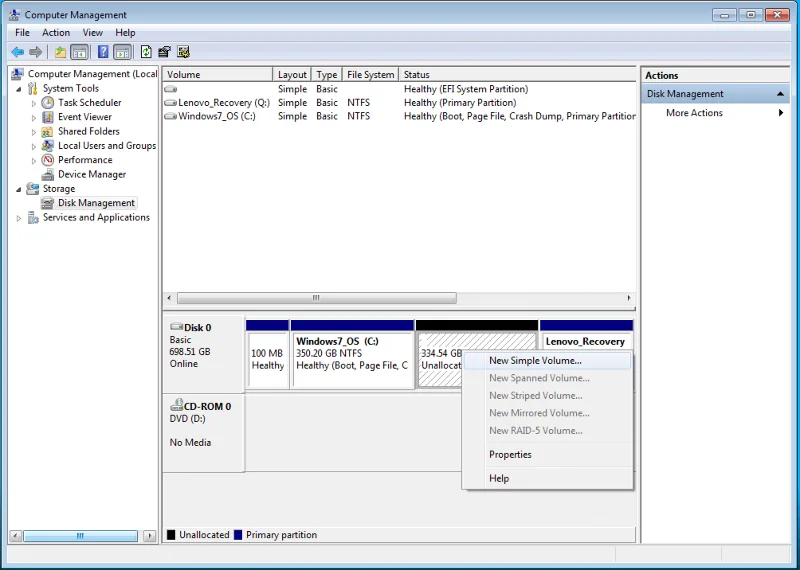Expand Services and Applications node
Screen dimensions: 800x570
click(x=19, y=218)
